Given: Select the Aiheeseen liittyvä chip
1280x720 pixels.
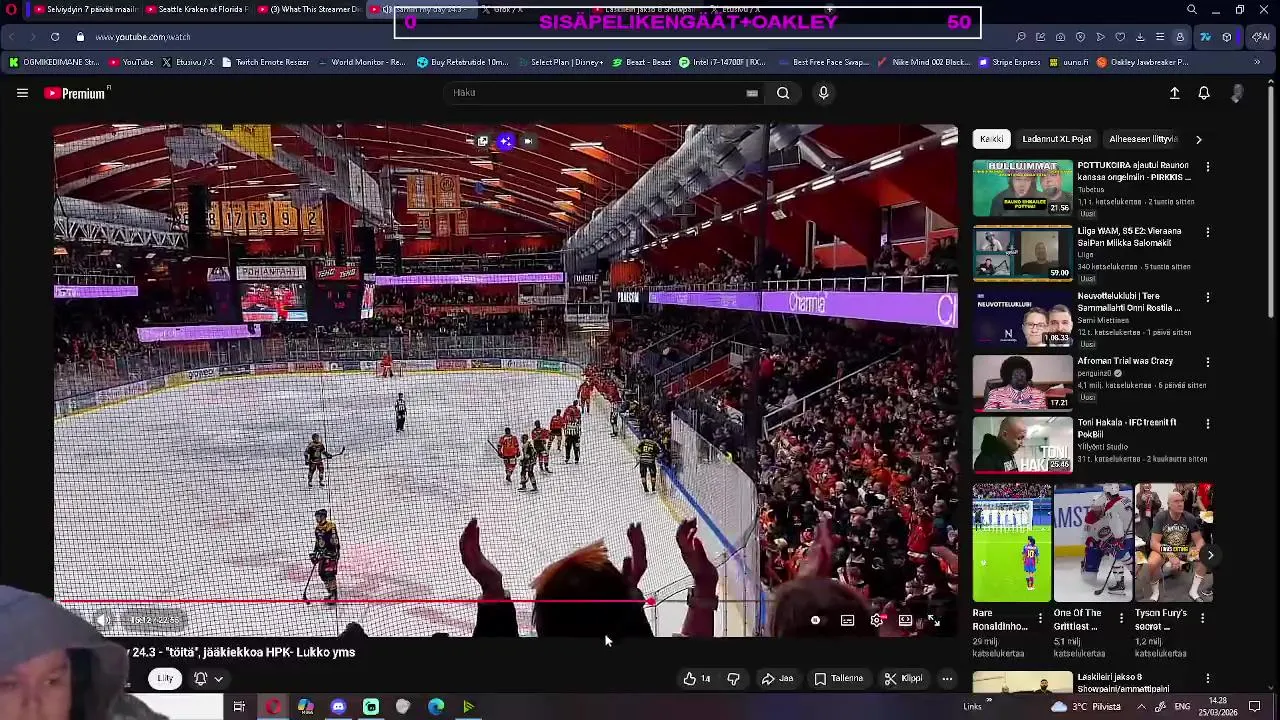Looking at the screenshot, I should (x=1143, y=139).
